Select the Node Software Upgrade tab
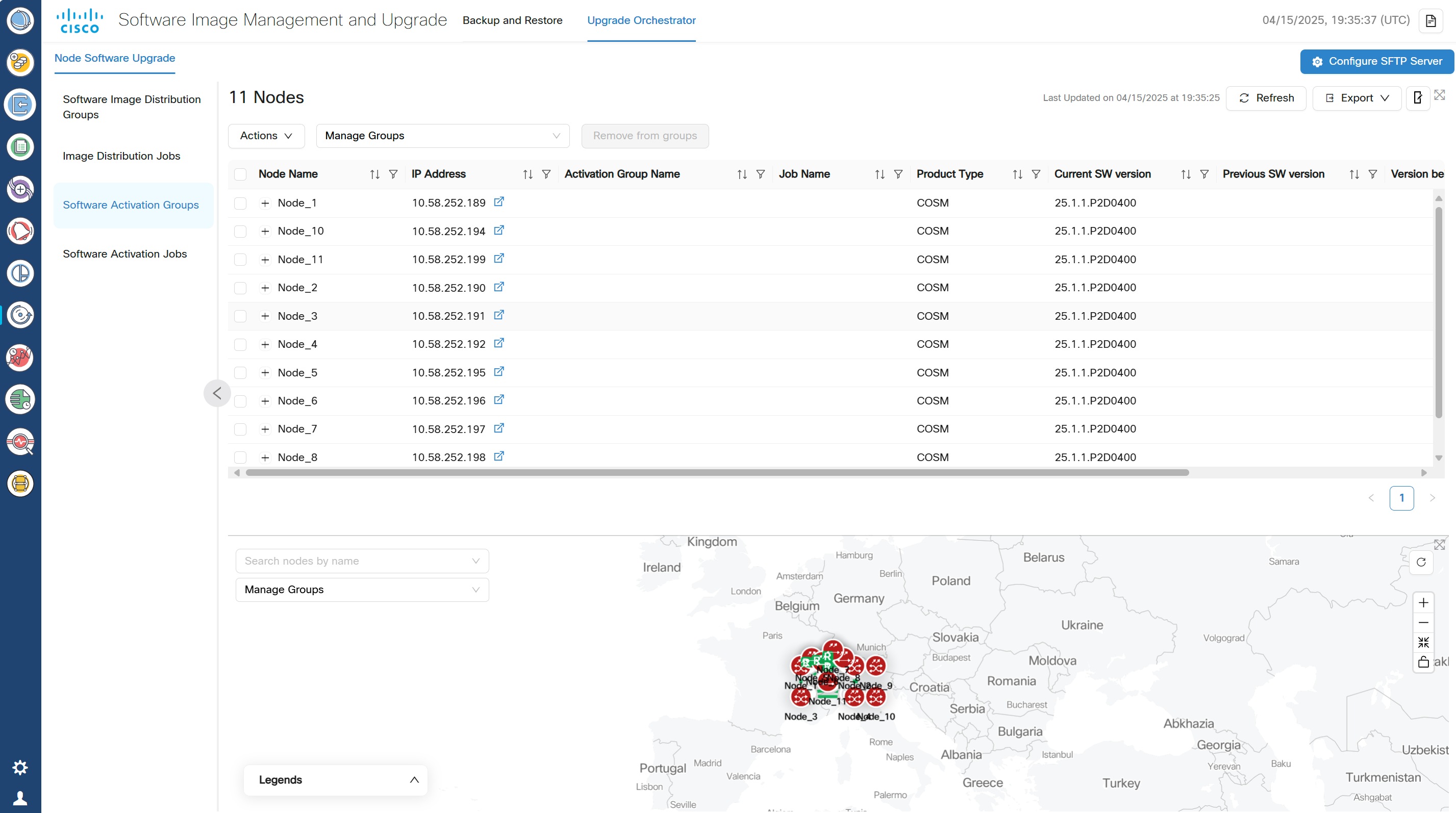The height and width of the screenshot is (813, 1456). pyautogui.click(x=115, y=58)
